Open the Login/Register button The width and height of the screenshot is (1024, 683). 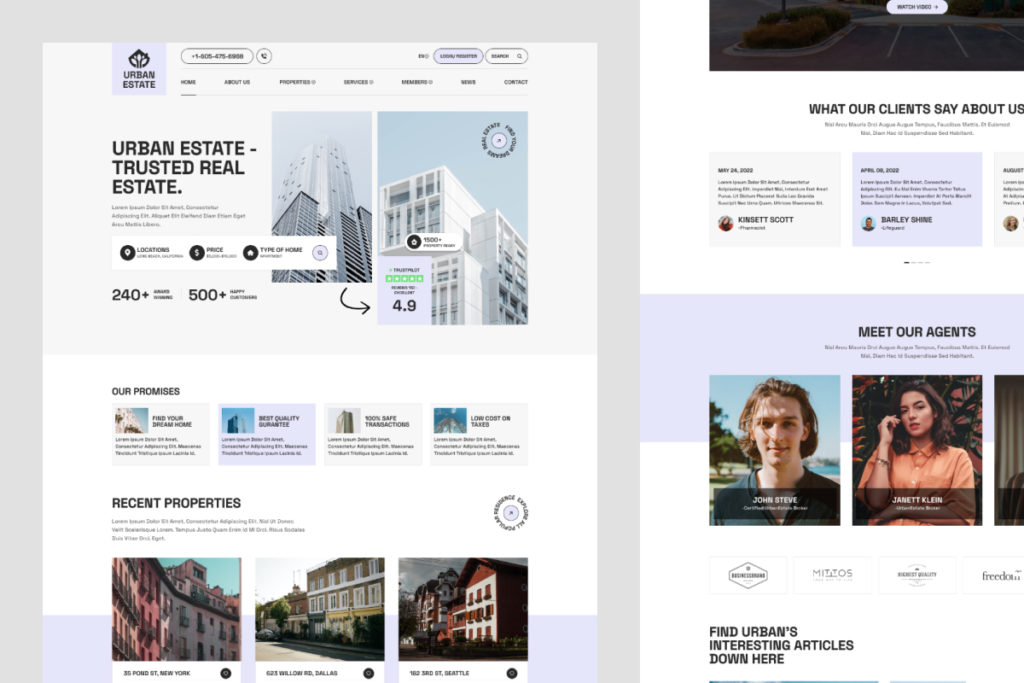(x=458, y=56)
